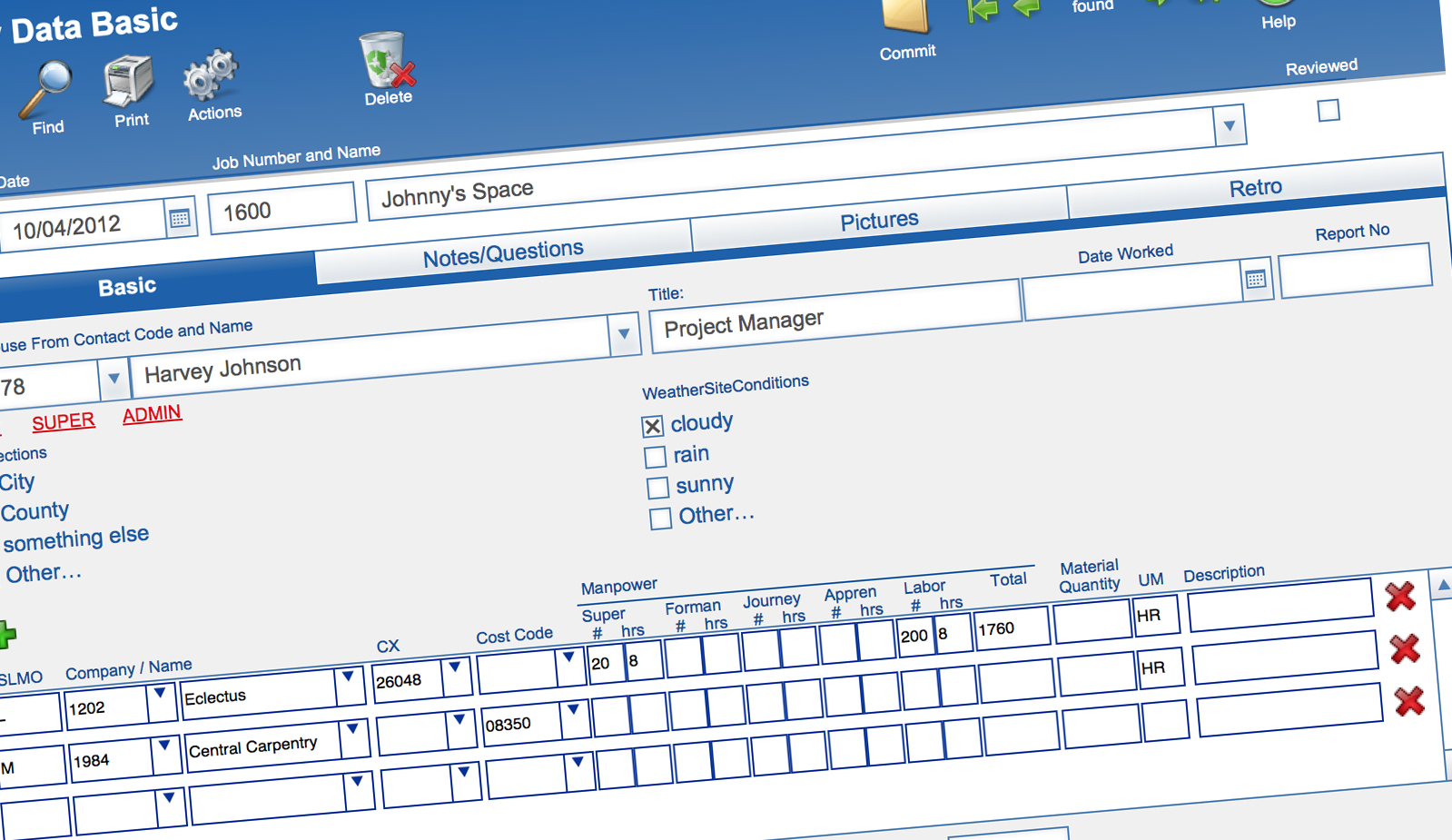Click the Job Number 1600 field

[x=282, y=210]
